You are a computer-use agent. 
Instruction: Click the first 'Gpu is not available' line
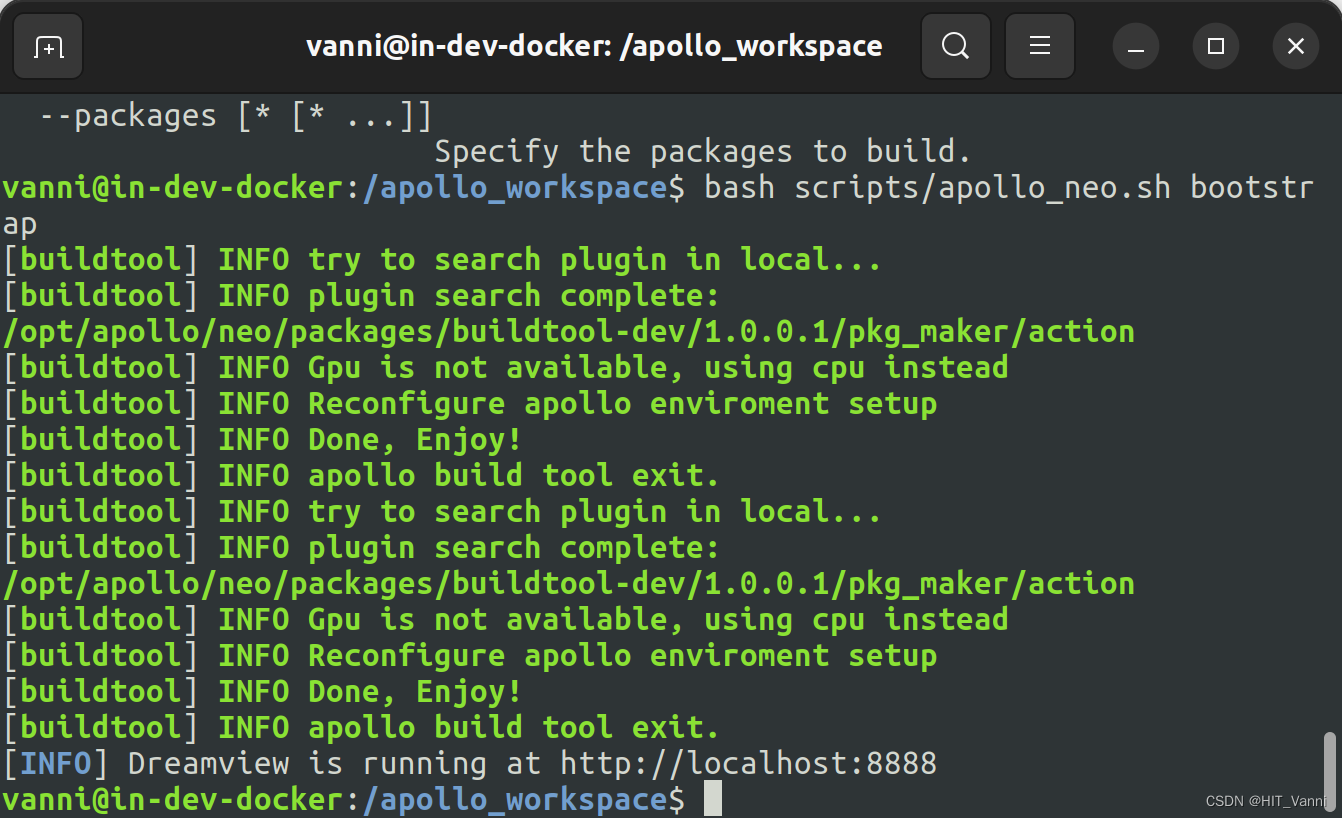coord(505,368)
